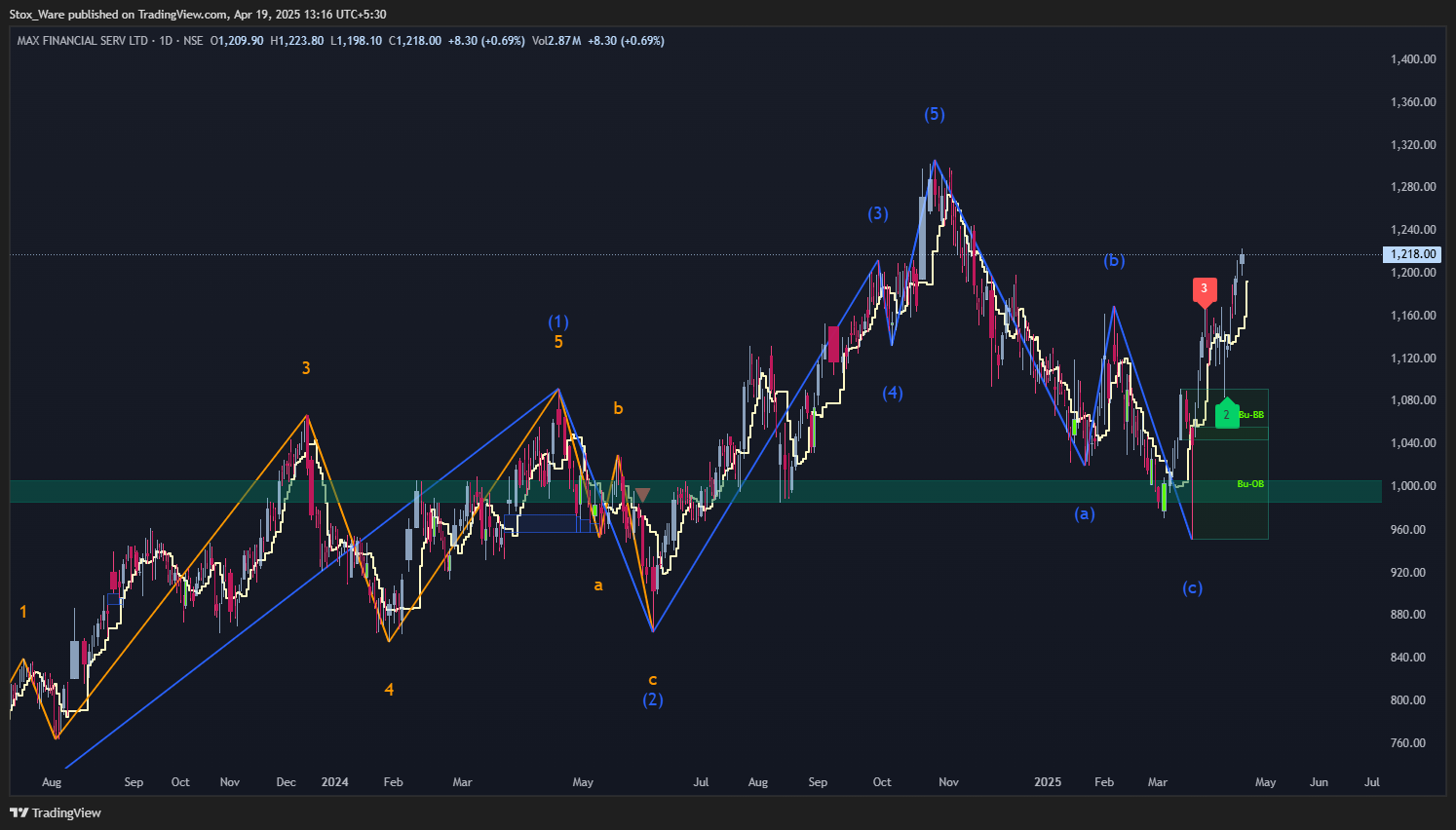The height and width of the screenshot is (830, 1456).
Task: Select the orange wave label 1
Action: [x=23, y=612]
